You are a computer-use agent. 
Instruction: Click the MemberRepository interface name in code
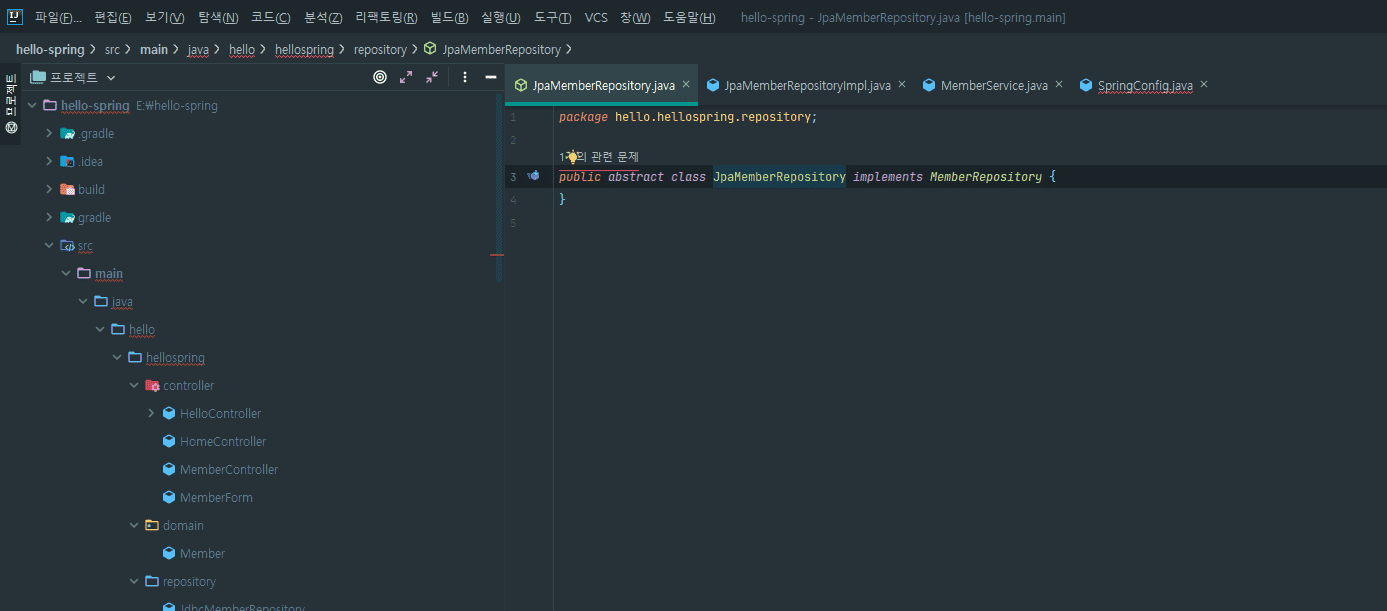(985, 177)
